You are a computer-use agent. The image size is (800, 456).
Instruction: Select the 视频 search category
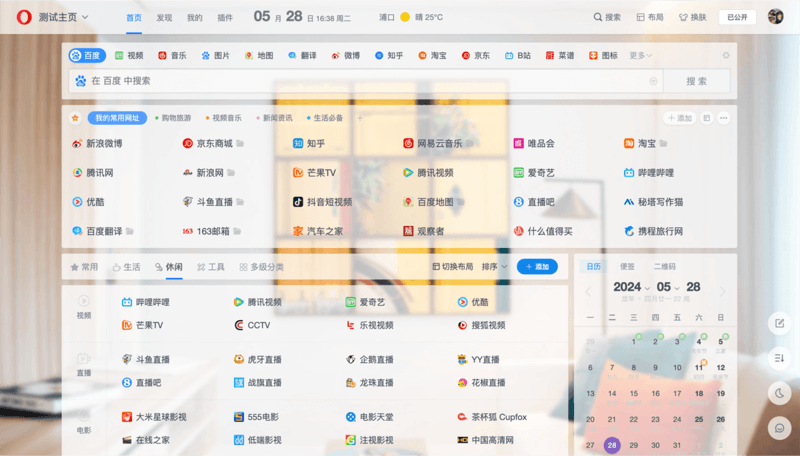coord(129,56)
